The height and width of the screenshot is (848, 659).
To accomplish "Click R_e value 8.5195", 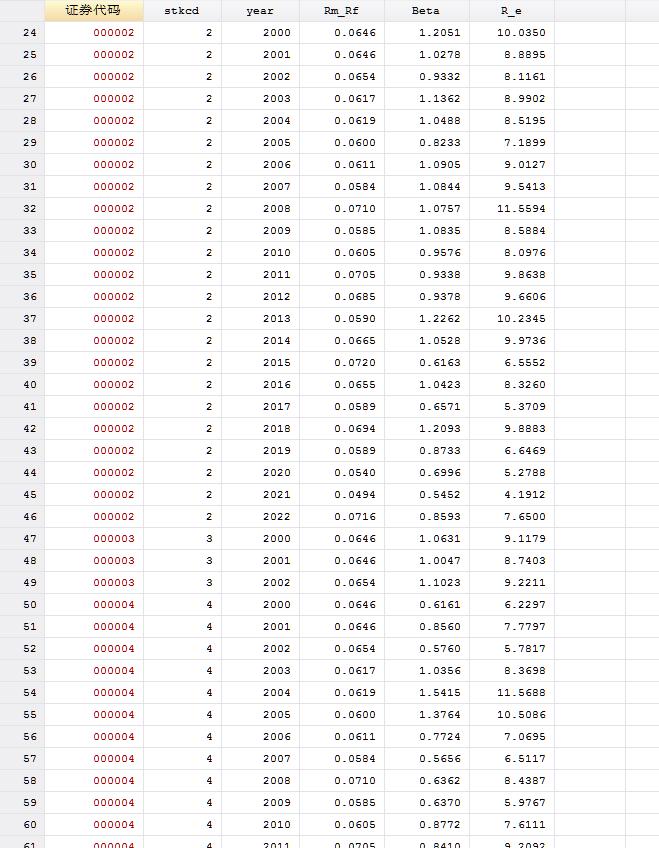I will pos(525,121).
